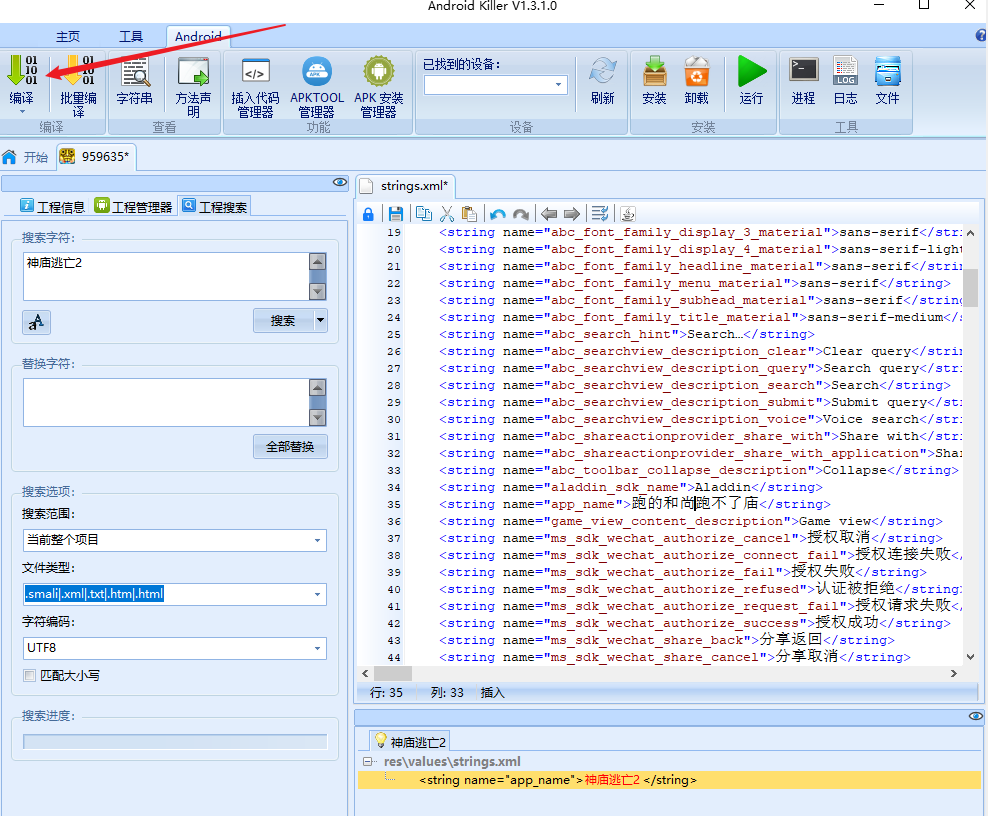Click the 搜索 button
This screenshot has height=816, width=988.
(x=283, y=321)
